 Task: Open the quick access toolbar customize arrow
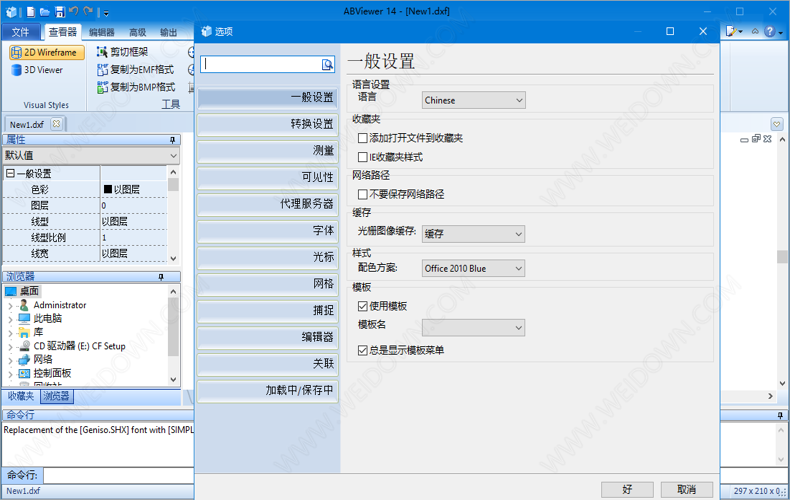click(106, 14)
